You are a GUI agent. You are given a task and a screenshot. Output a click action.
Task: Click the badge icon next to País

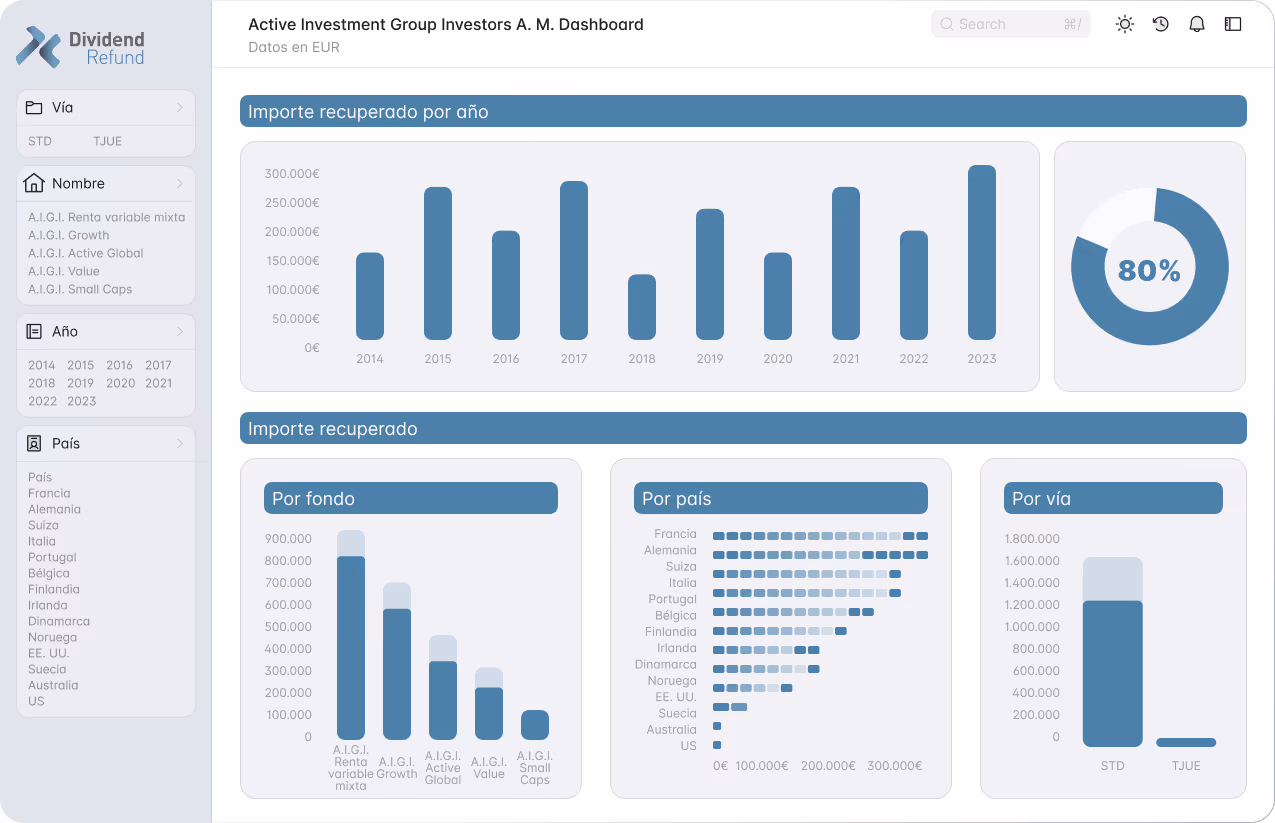(34, 443)
